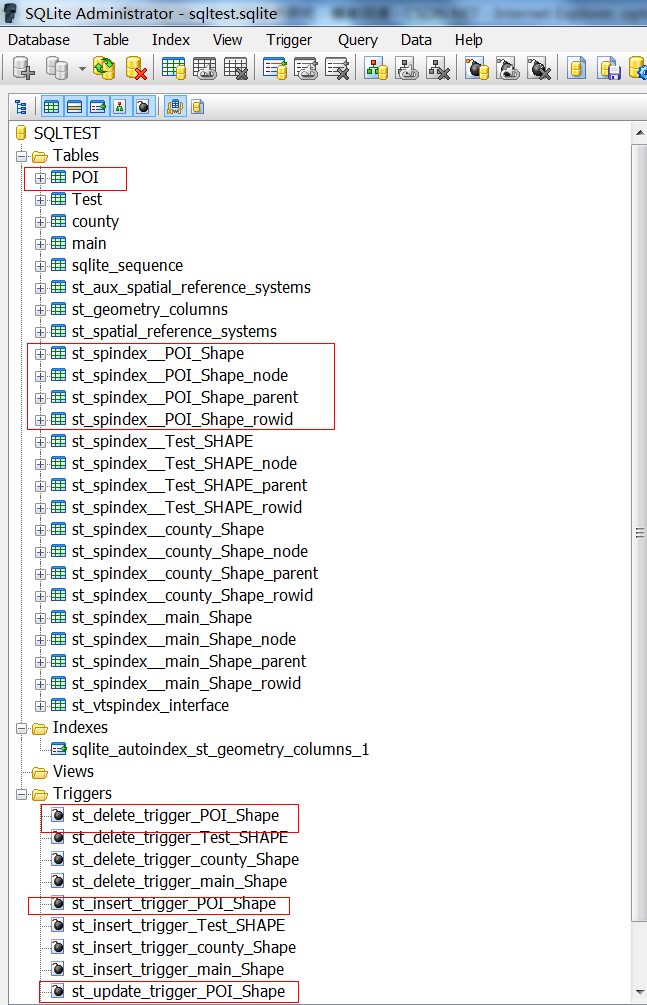Open the Help menu

pyautogui.click(x=469, y=40)
